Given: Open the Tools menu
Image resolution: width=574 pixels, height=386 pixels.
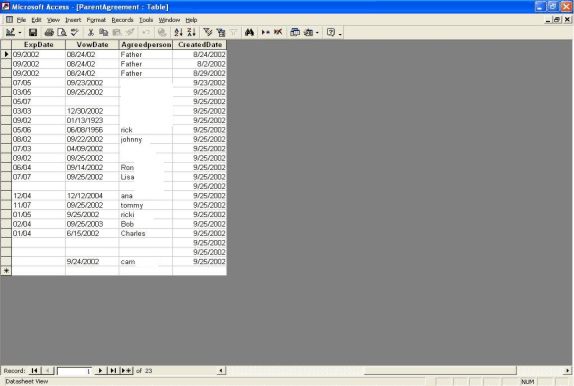Looking at the screenshot, I should click(x=146, y=20).
